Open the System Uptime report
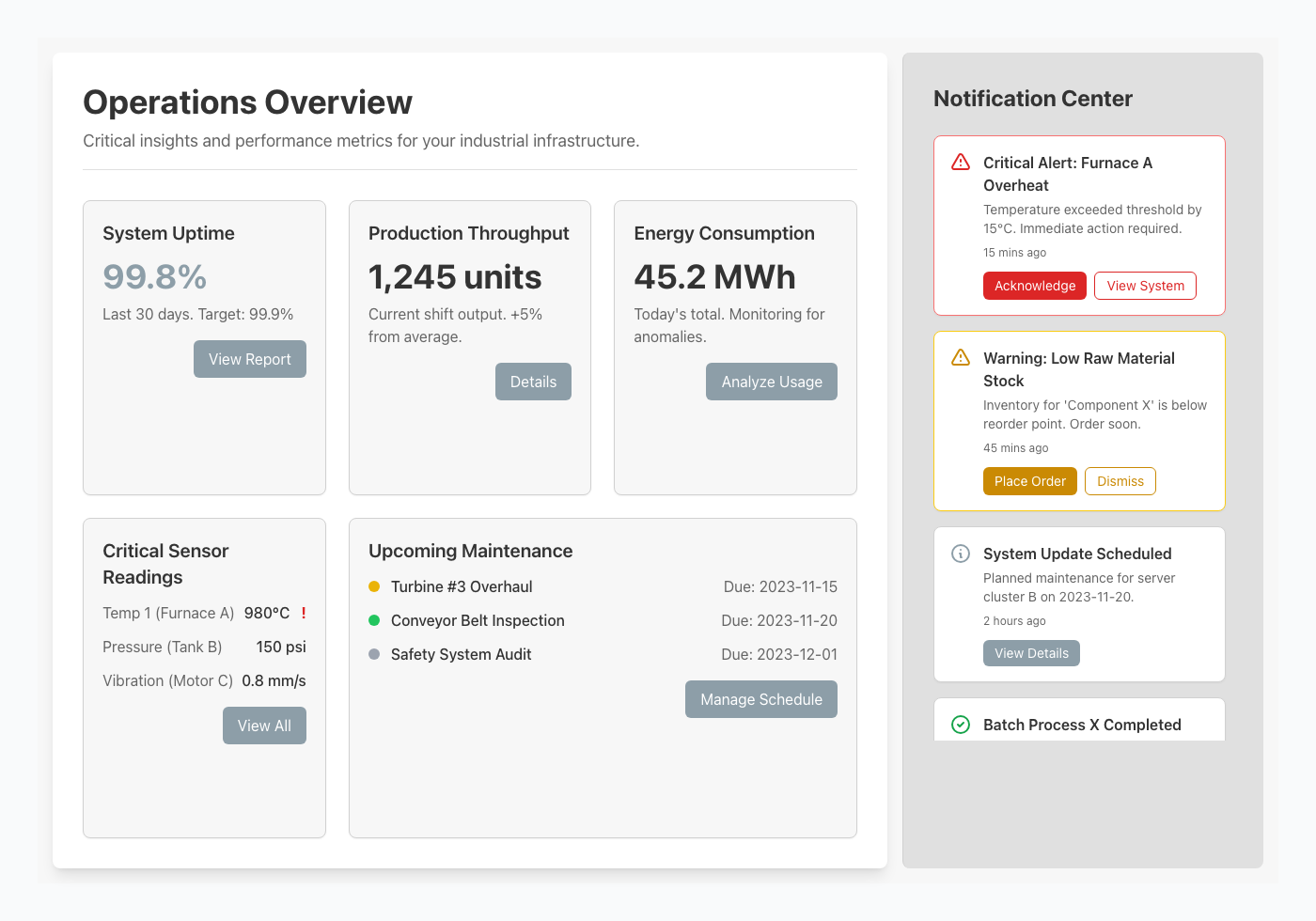 click(x=249, y=358)
